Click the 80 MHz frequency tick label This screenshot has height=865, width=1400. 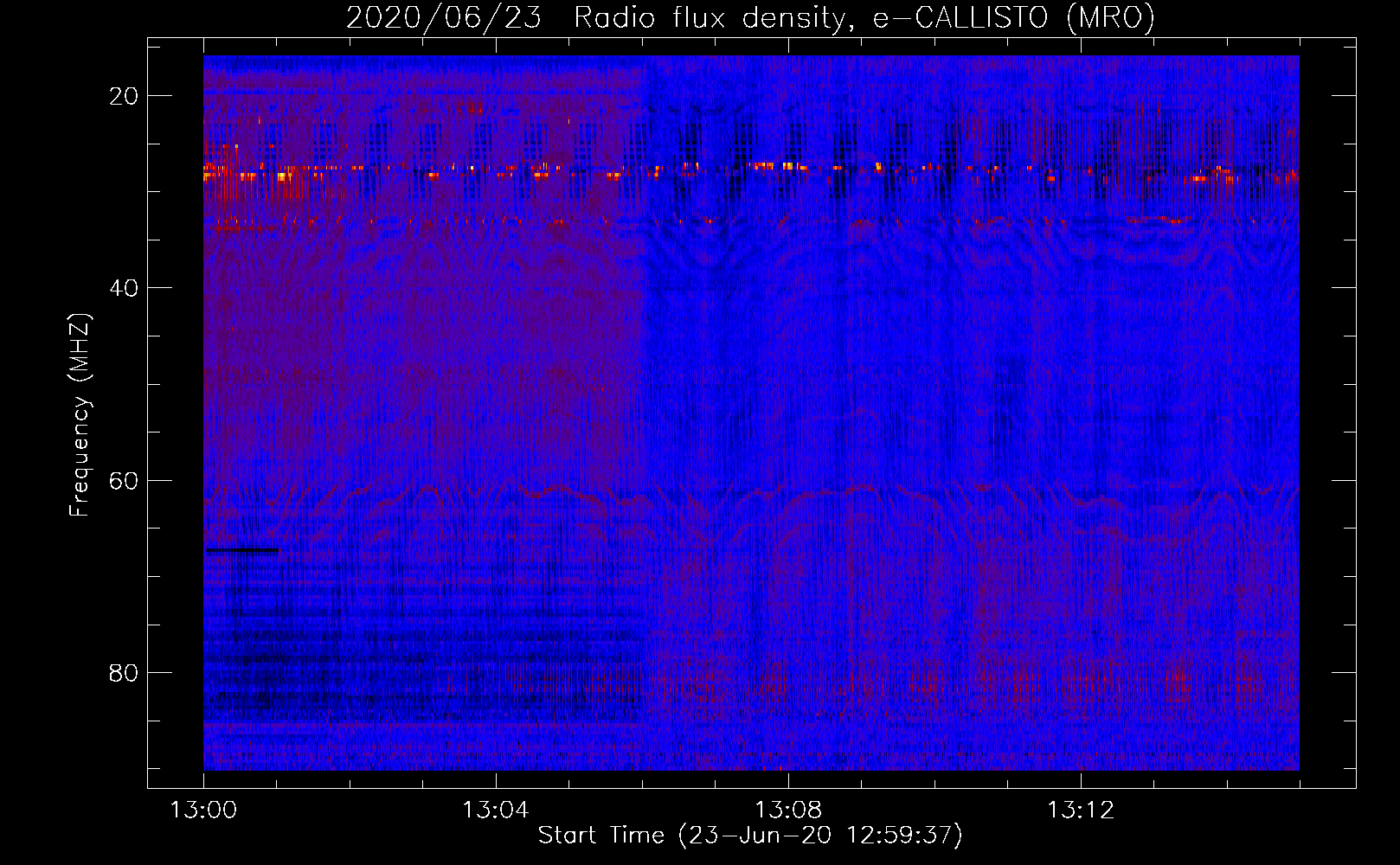[x=124, y=672]
